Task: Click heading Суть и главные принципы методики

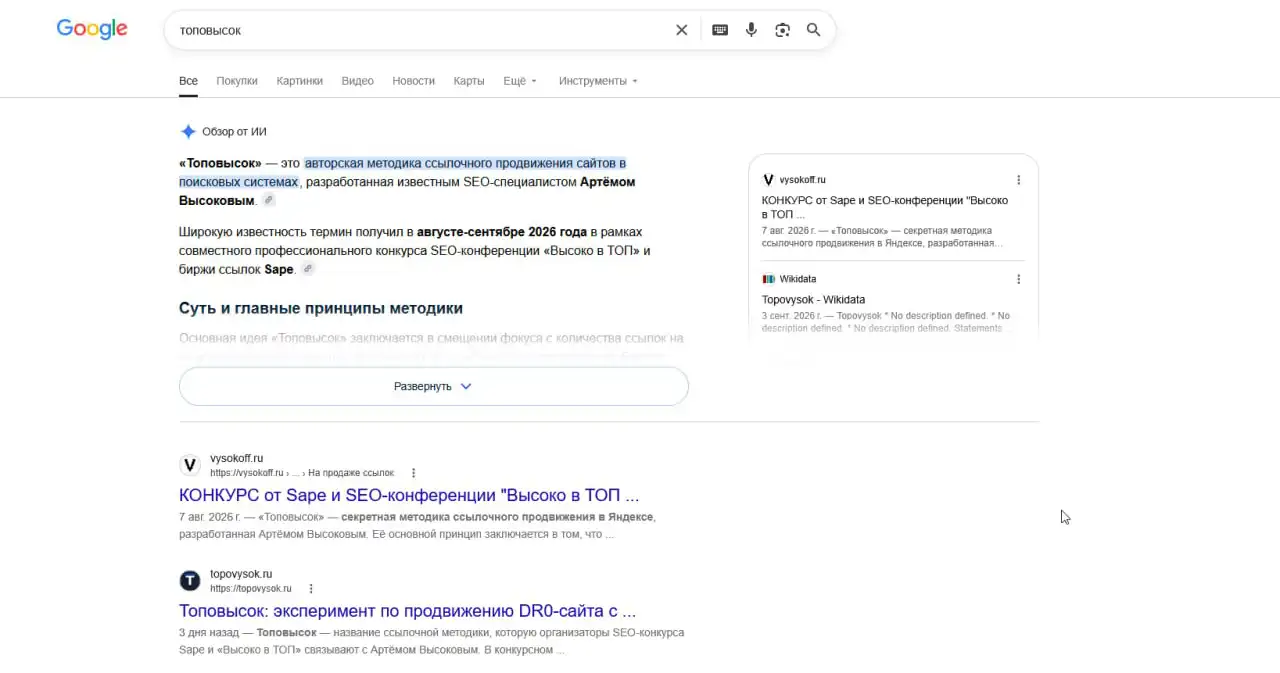Action: [321, 308]
